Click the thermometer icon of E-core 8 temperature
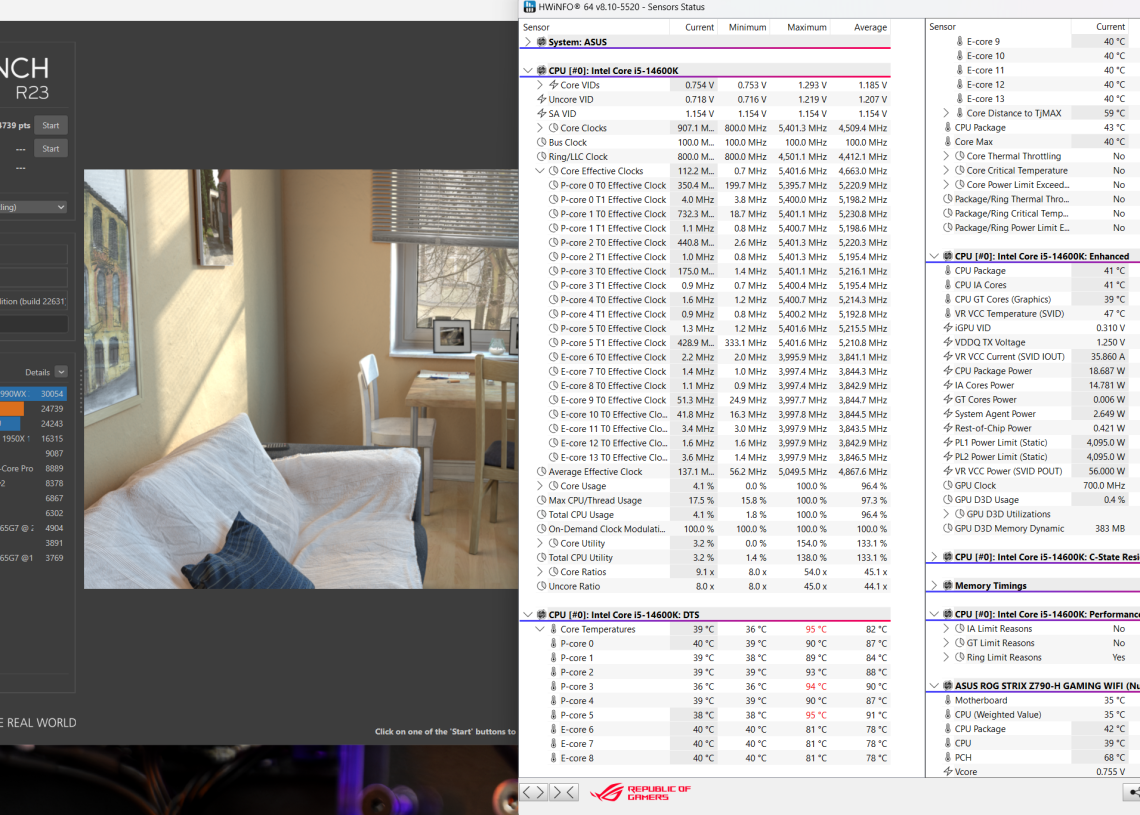 point(553,758)
